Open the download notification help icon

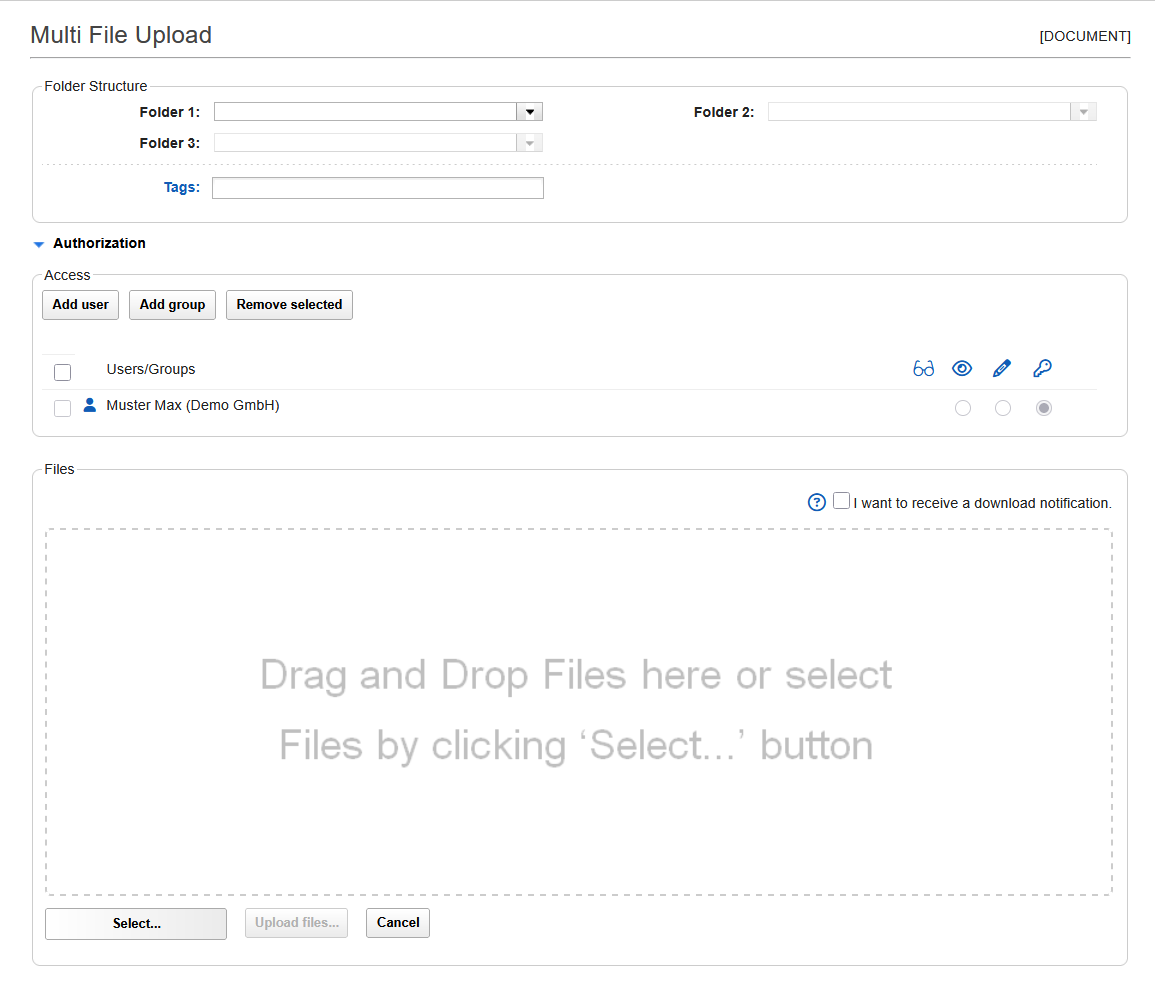816,502
